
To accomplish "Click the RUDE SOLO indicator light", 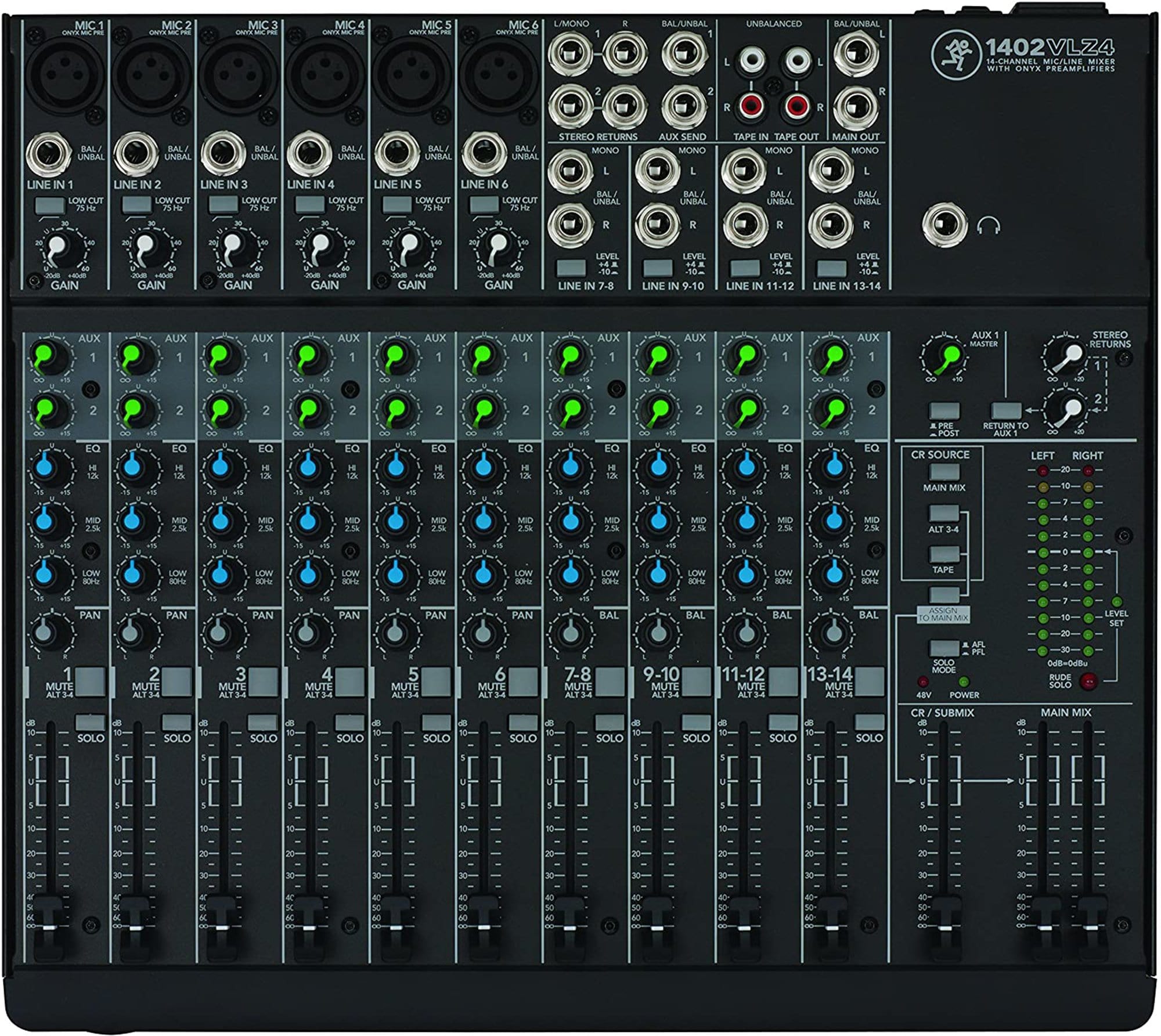I will pos(1087,681).
